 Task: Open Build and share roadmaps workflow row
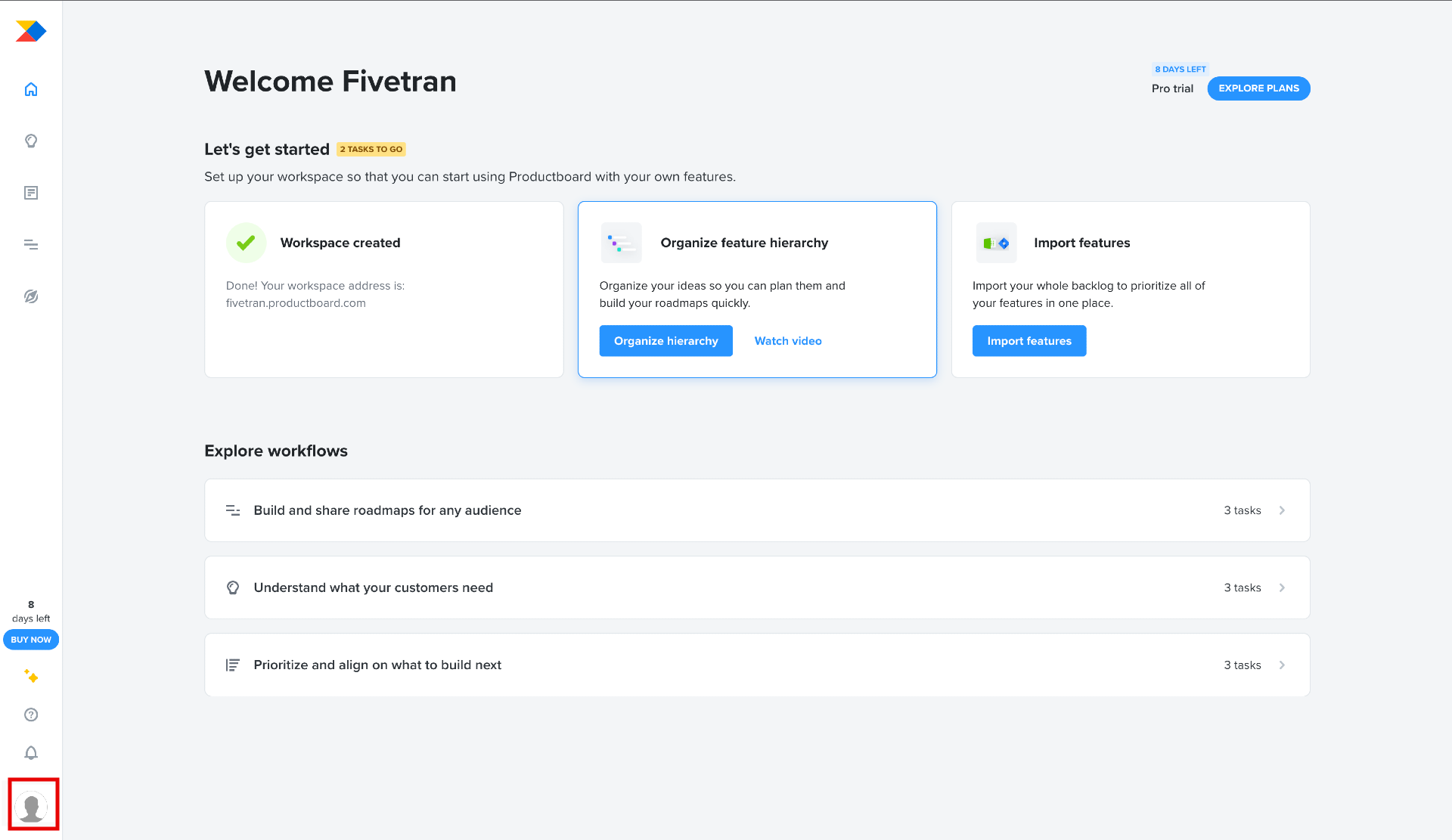point(757,510)
